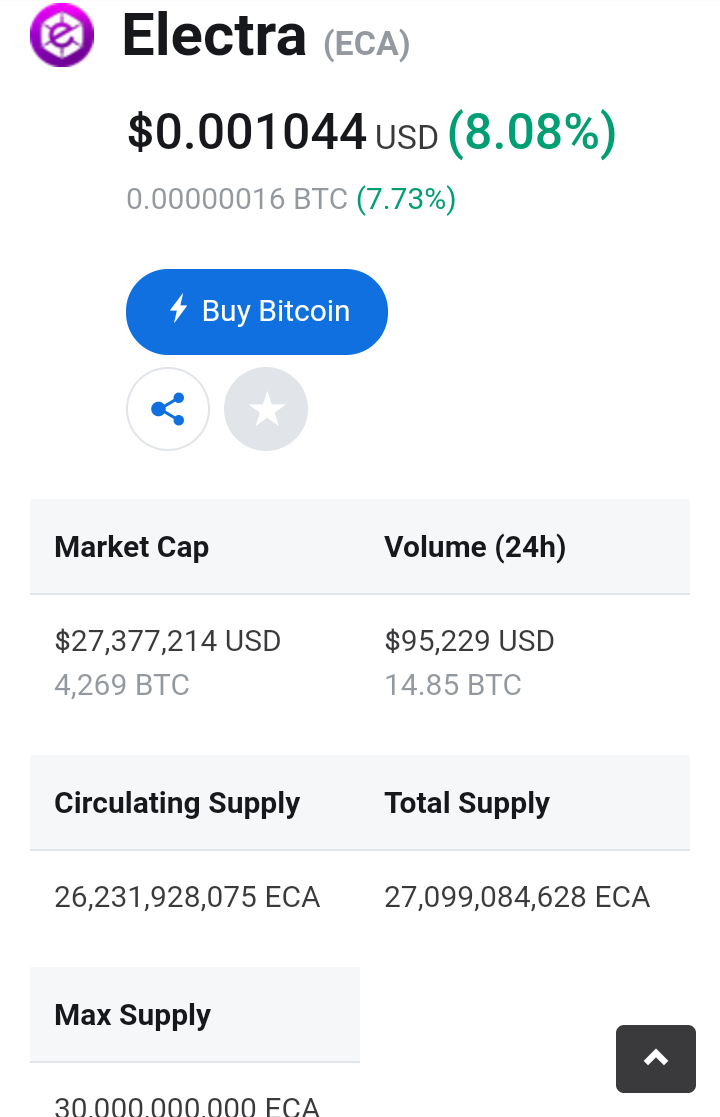This screenshot has height=1117, width=720.
Task: Select the 26,231,928,075 ECA circulating value
Action: pyautogui.click(x=187, y=897)
